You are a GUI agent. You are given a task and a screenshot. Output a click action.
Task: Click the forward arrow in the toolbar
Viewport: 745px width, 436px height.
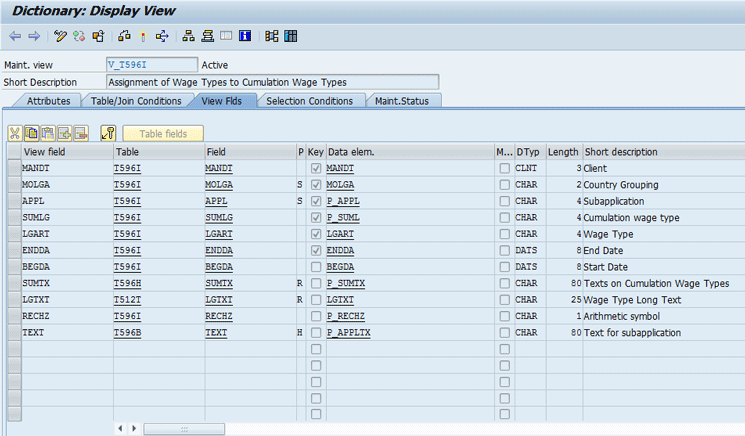(x=33, y=37)
